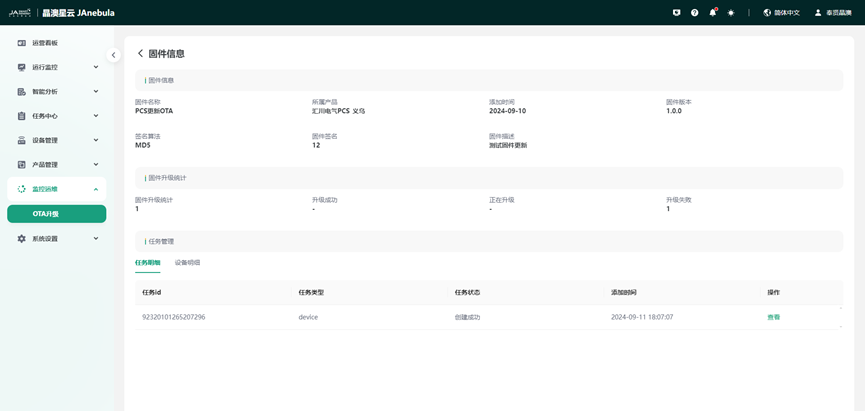Viewport: 865px width, 411px height.
Task: Click the shield-shaped icon in the header
Action: click(x=677, y=13)
